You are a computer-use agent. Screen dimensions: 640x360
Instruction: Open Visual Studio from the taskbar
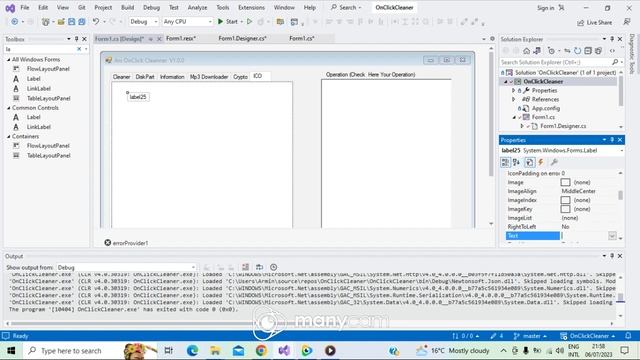click(x=284, y=350)
